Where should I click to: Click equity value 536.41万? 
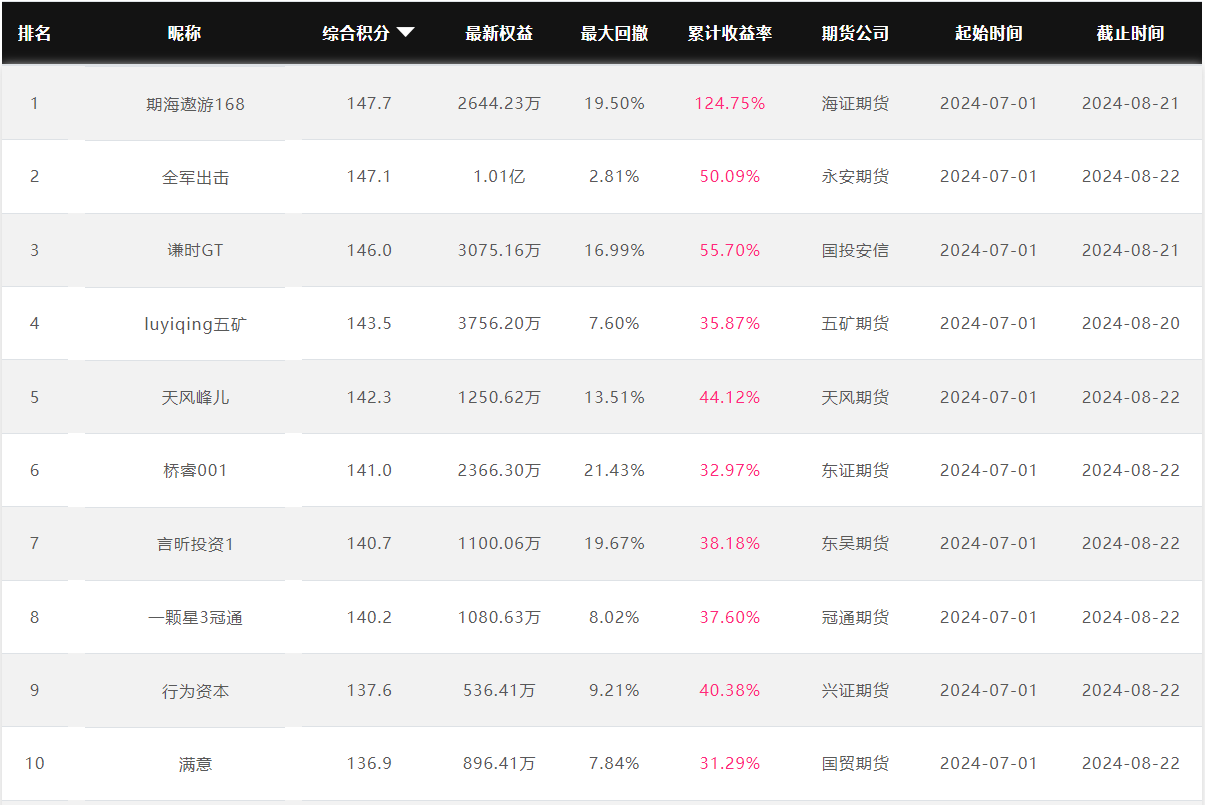point(499,690)
